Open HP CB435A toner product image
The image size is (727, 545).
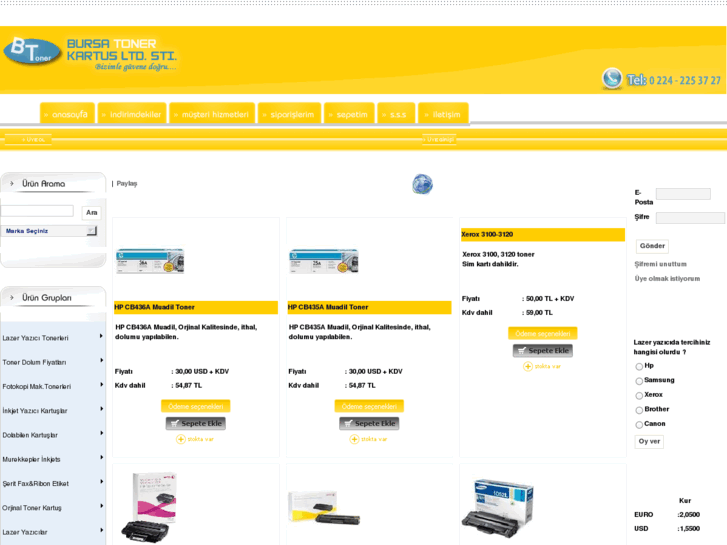tap(324, 261)
